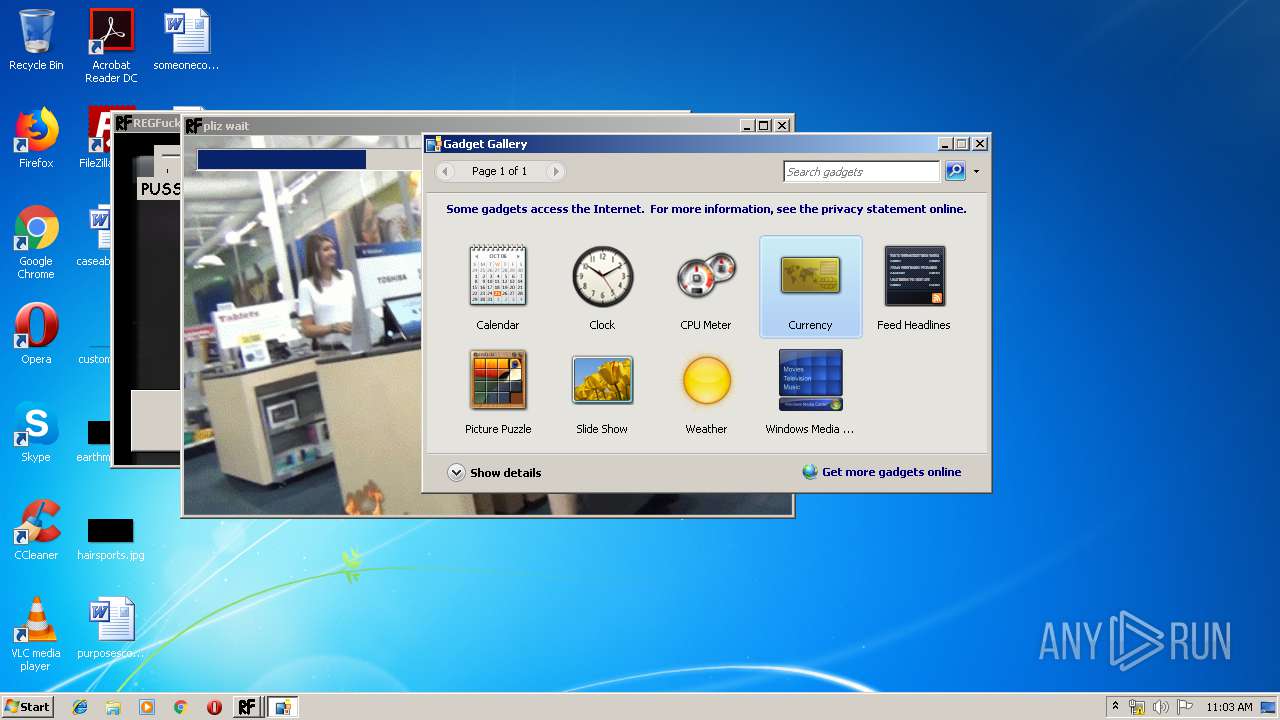Select the Slide Show gadget
This screenshot has height=720, width=1280.
point(602,391)
